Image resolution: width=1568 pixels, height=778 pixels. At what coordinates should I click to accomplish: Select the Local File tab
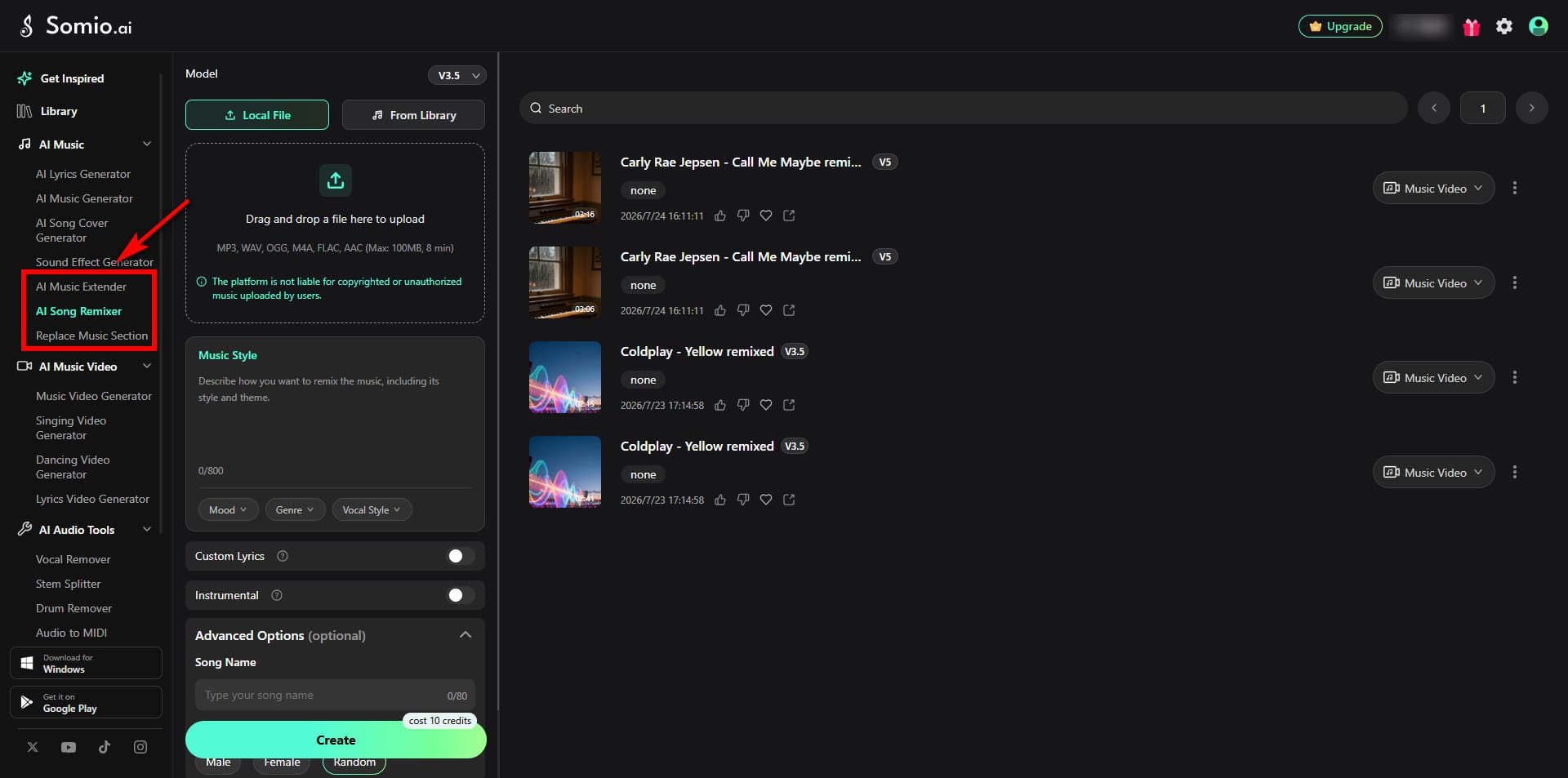pyautogui.click(x=257, y=115)
